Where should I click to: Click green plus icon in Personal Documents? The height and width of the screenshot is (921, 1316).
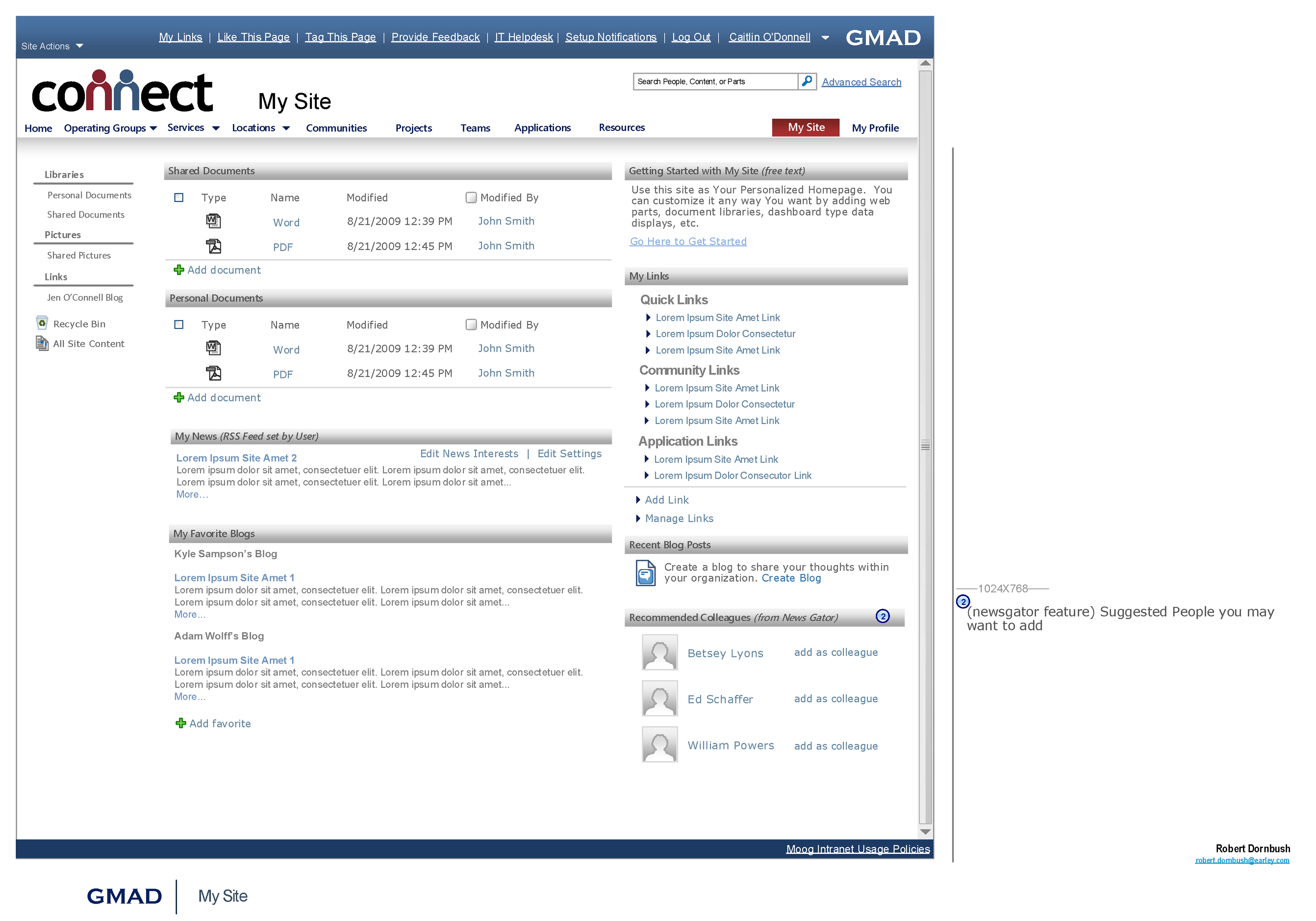pos(179,397)
